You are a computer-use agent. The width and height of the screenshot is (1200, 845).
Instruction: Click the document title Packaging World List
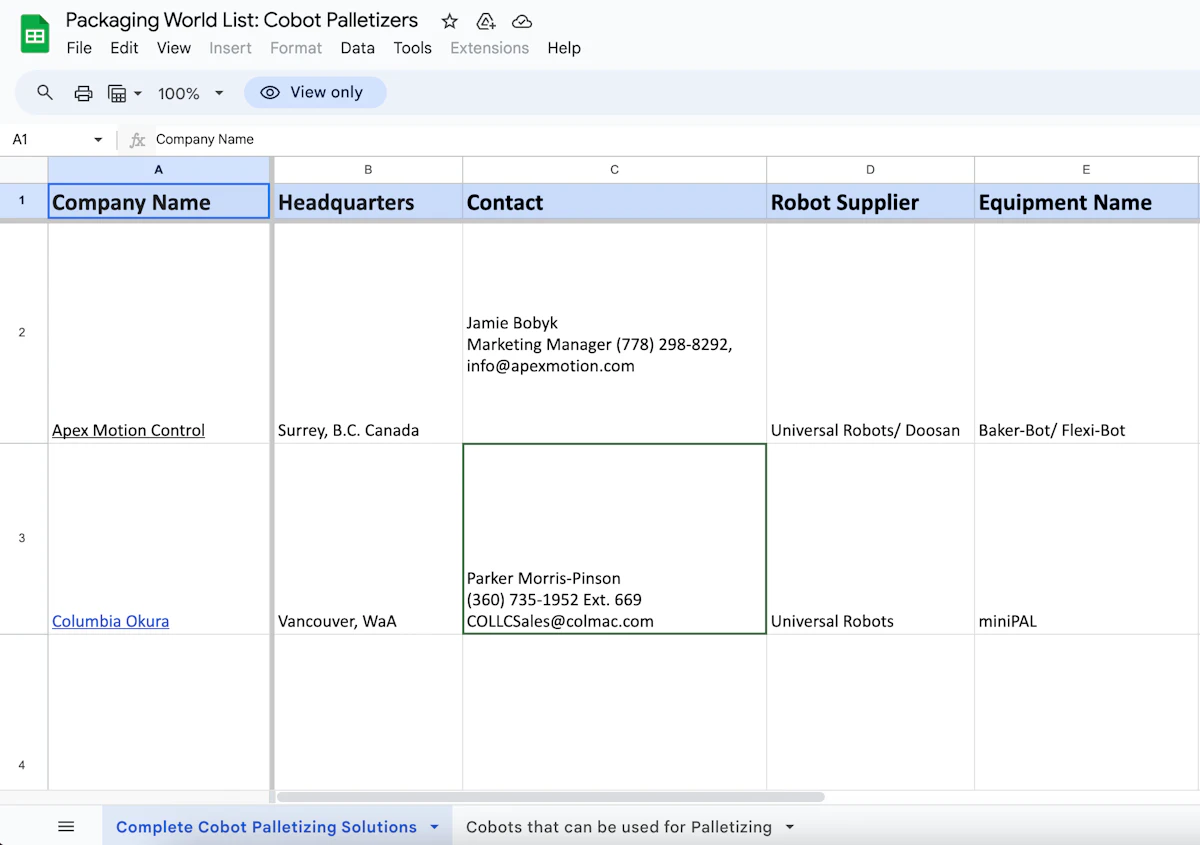tap(242, 20)
